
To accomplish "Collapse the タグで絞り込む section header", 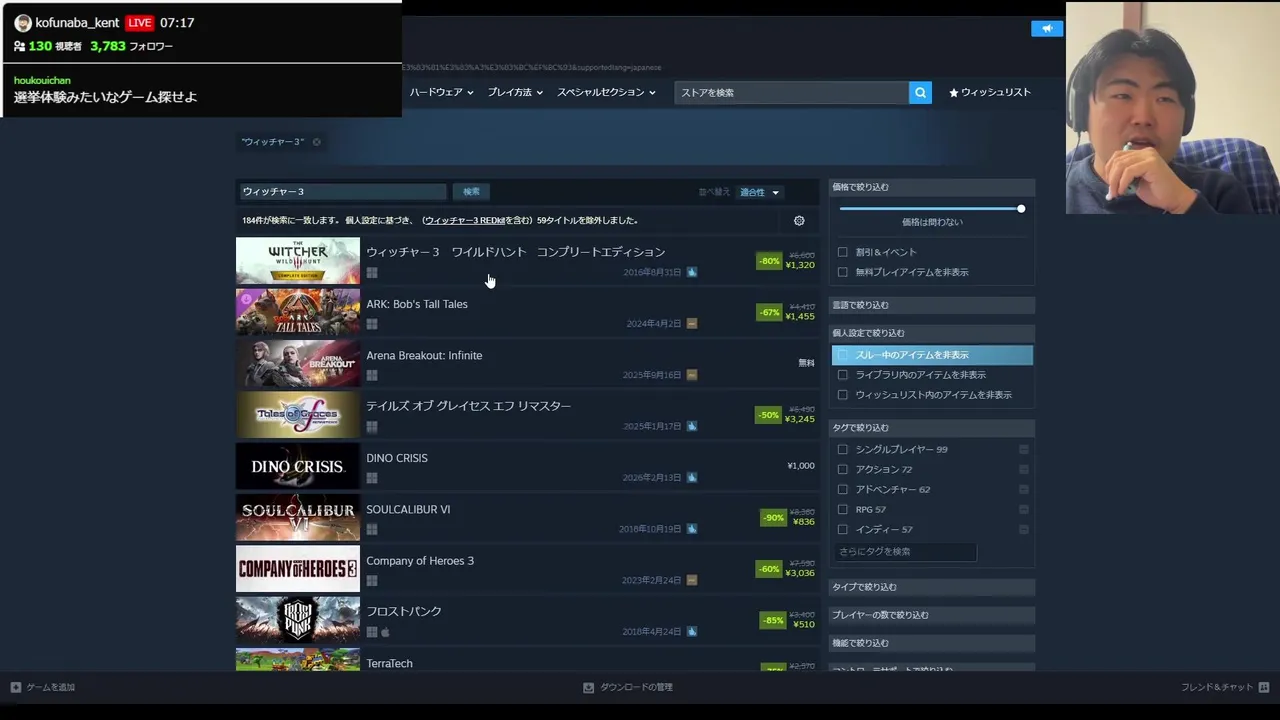I will click(932, 427).
